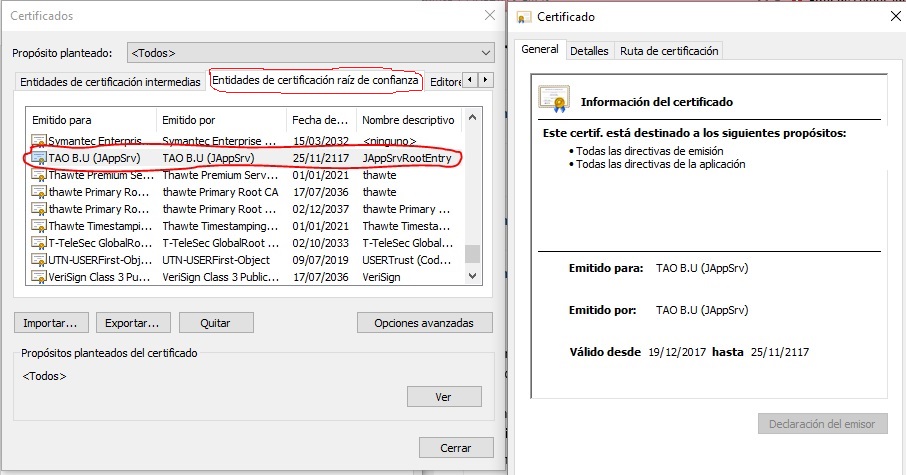906x475 pixels.
Task: Open the Propósito planteado dropdown
Action: 311,52
